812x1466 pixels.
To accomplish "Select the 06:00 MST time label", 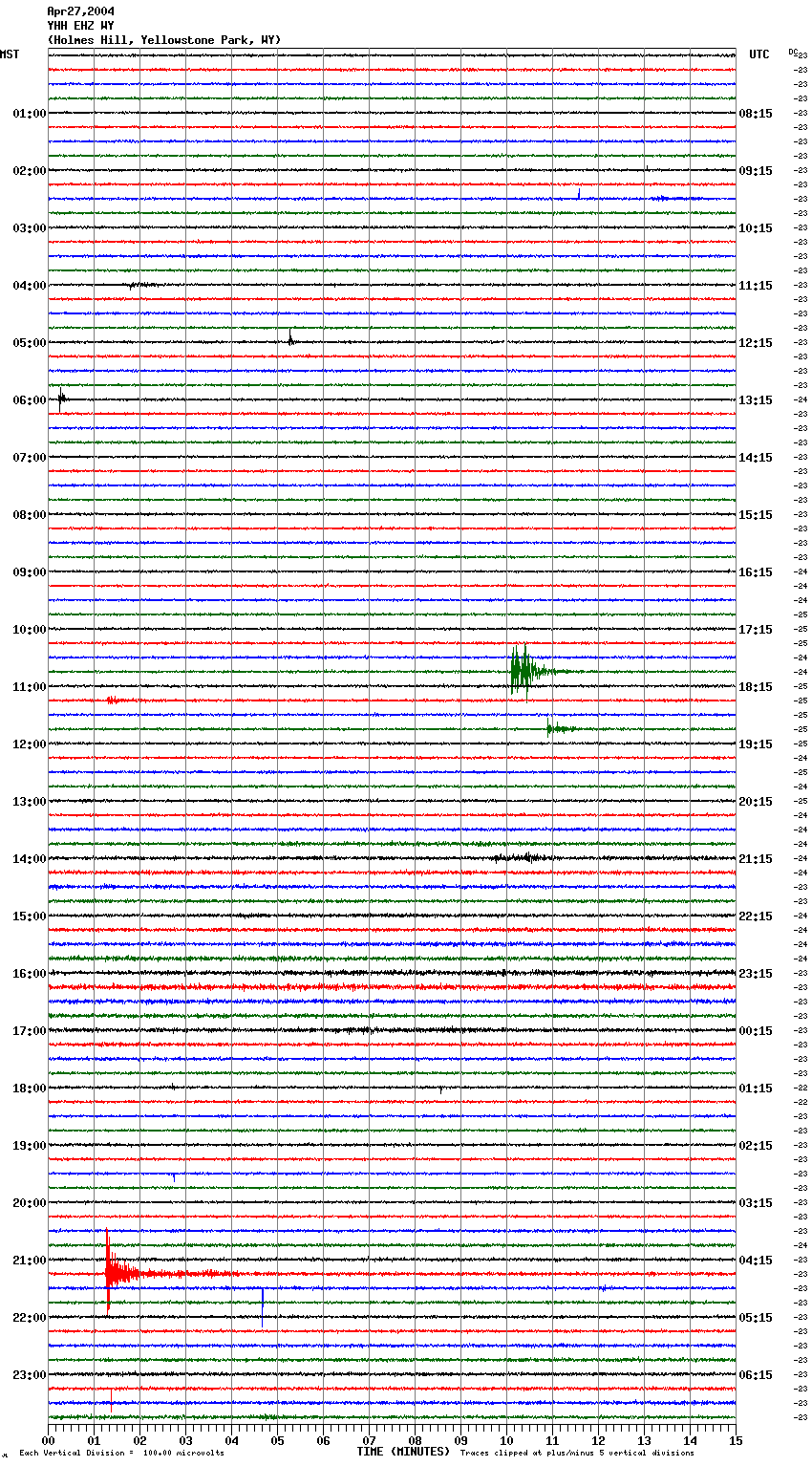I will click(30, 400).
